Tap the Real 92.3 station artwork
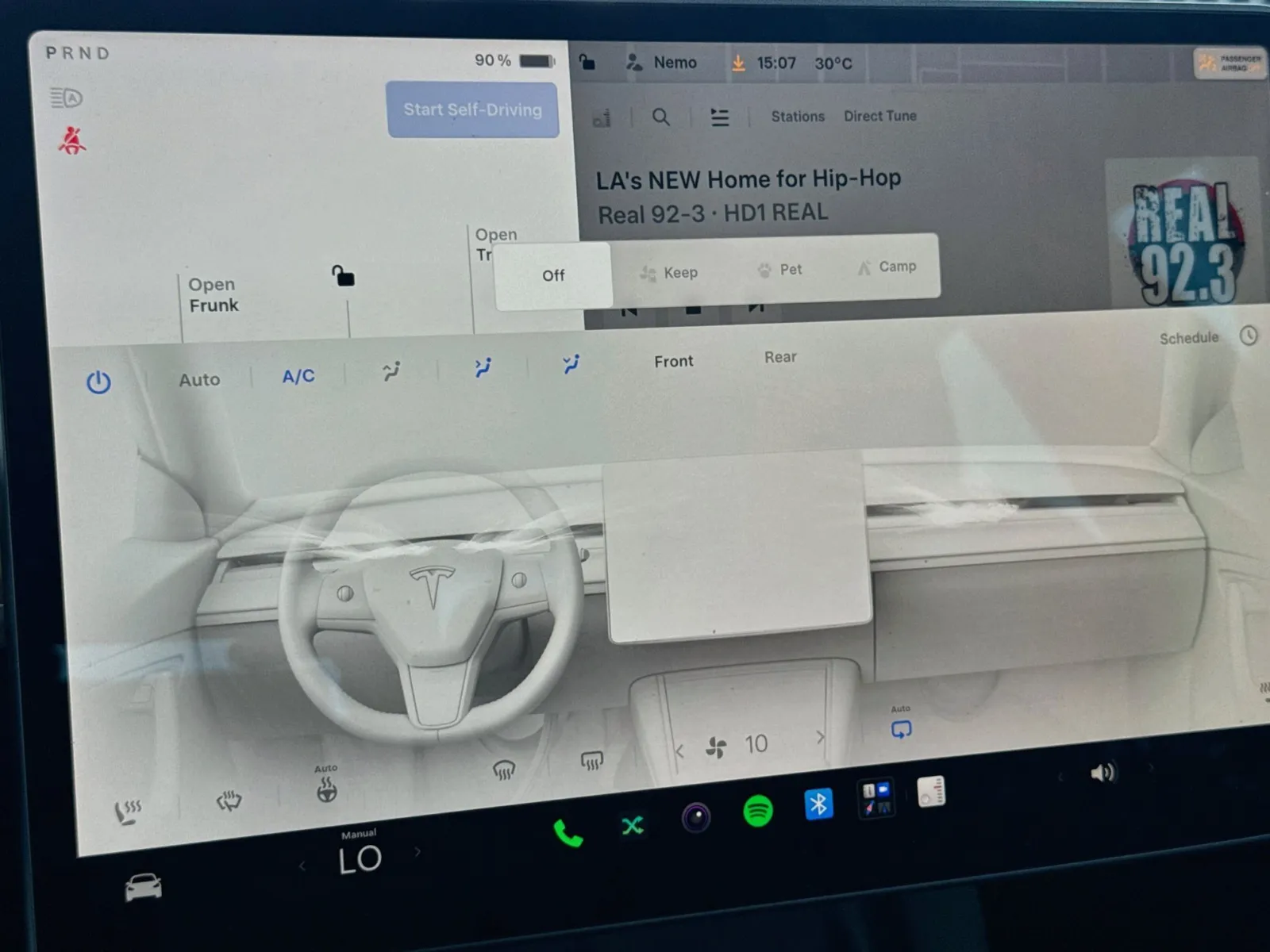Screen dimensions: 1270x952 (1184, 232)
